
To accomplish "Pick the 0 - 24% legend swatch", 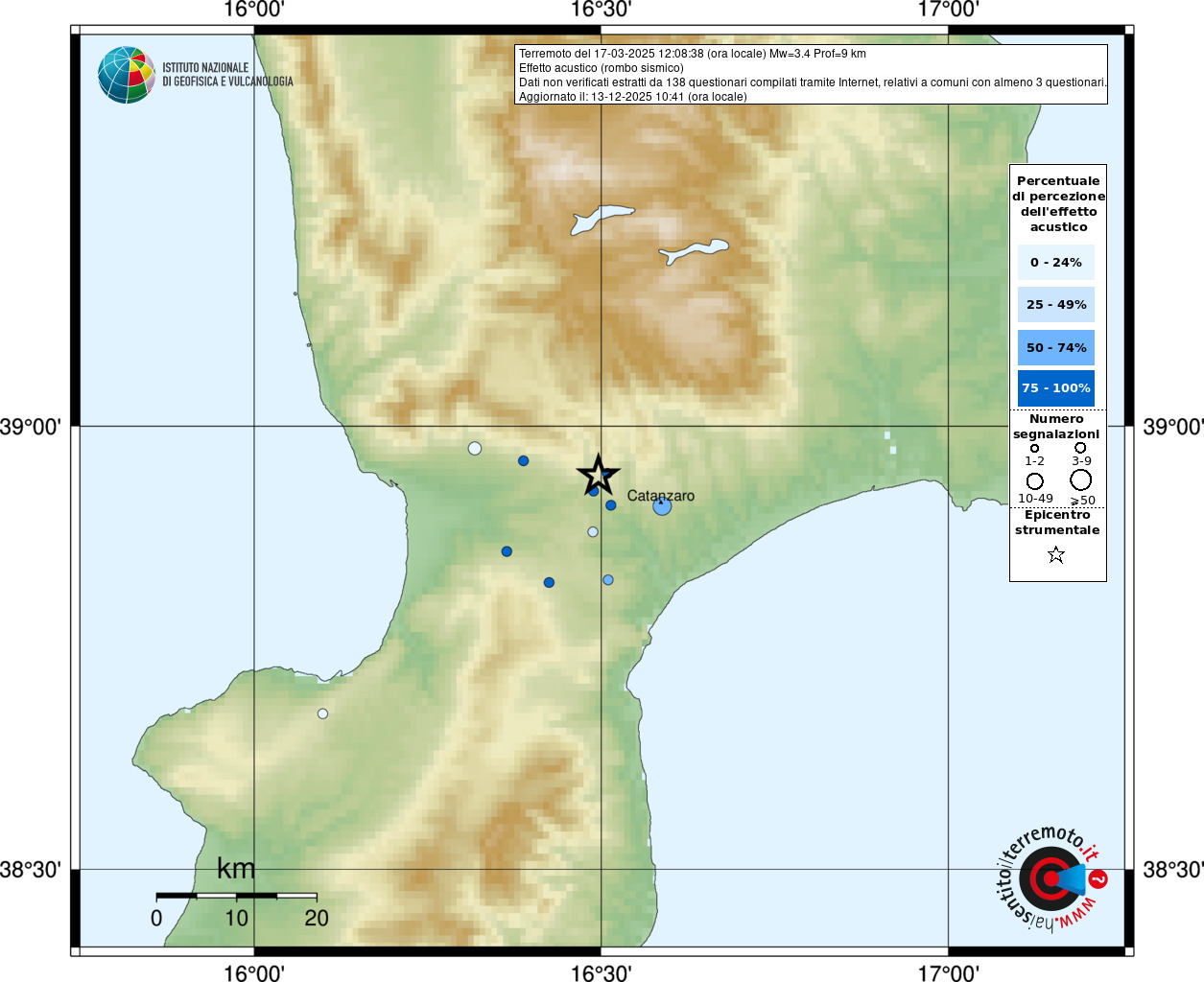I will click(x=1055, y=262).
